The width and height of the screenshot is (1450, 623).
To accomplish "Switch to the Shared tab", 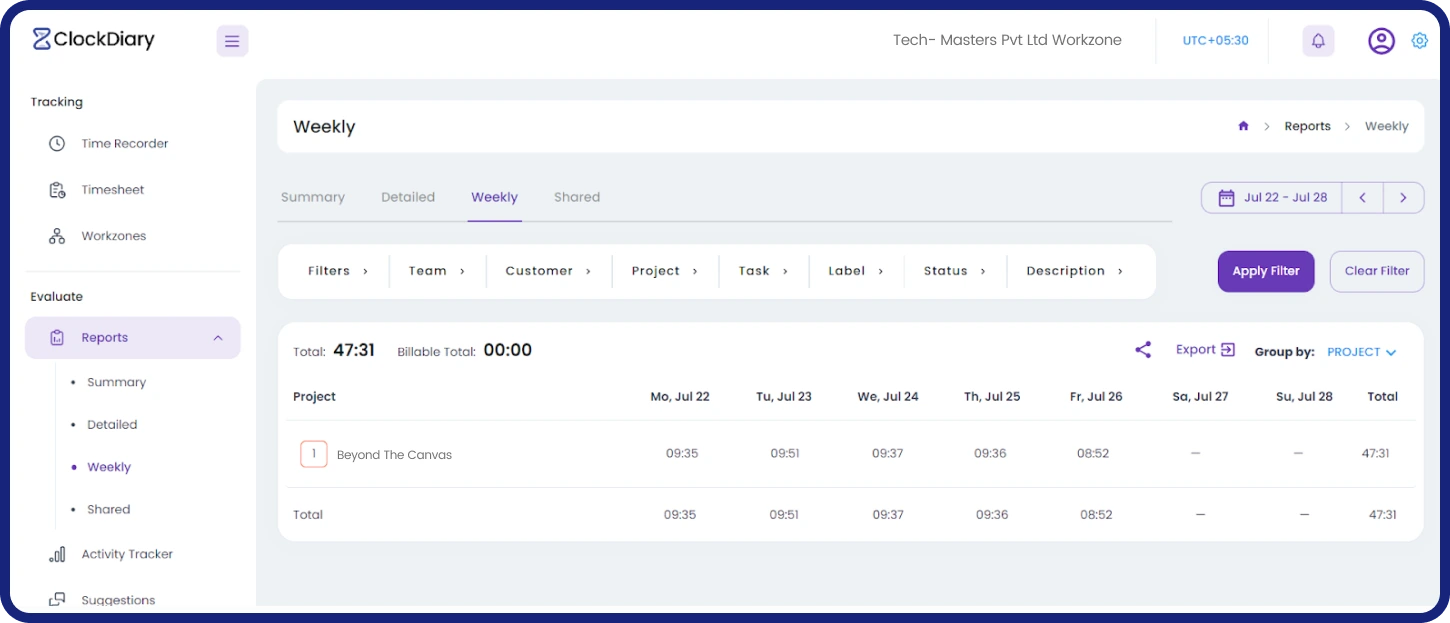I will pyautogui.click(x=577, y=197).
